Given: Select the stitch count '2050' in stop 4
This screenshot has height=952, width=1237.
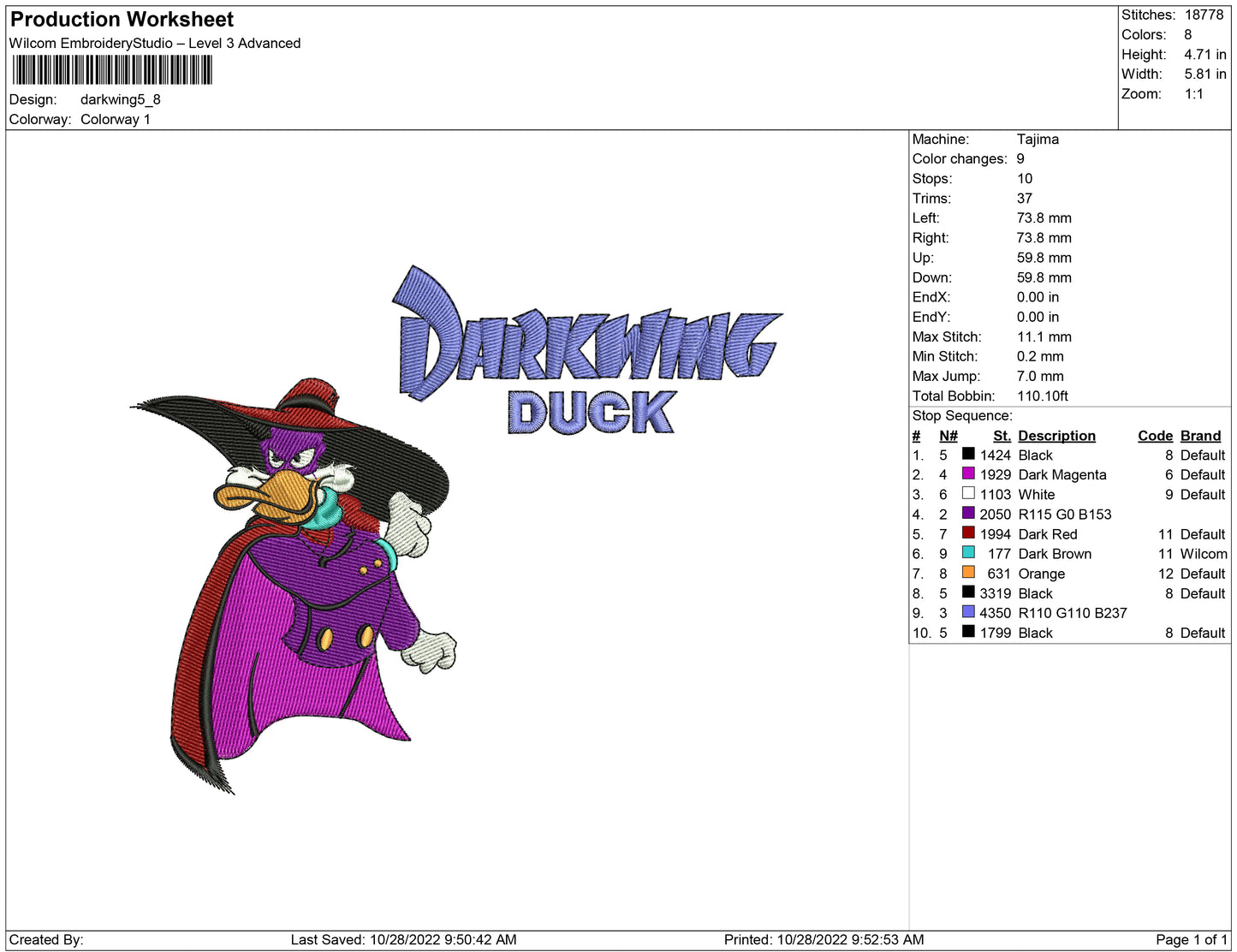Looking at the screenshot, I should point(996,514).
